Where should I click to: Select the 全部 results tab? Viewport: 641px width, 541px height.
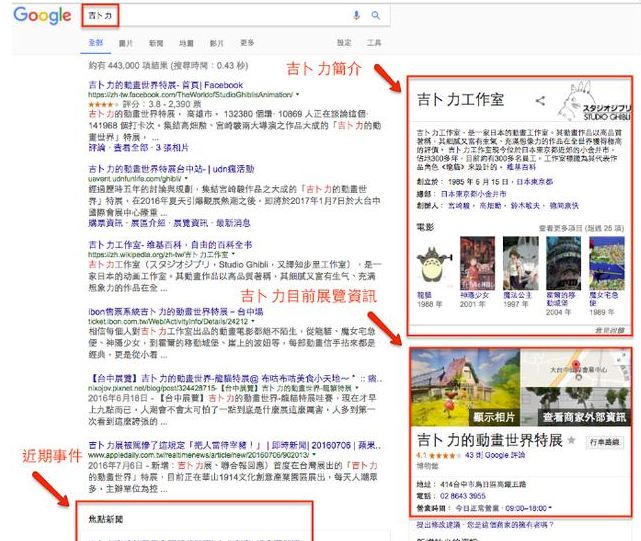tap(96, 43)
